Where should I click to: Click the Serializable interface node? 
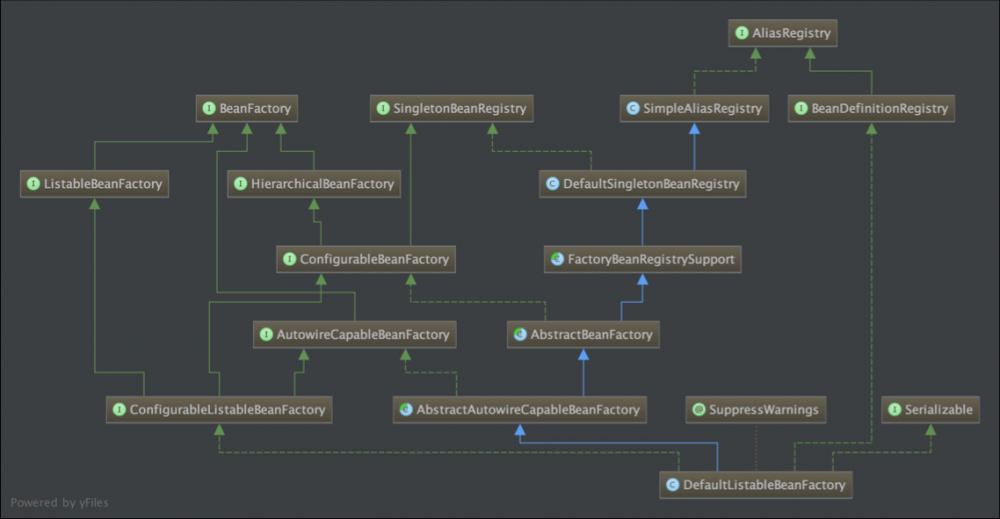(930, 409)
